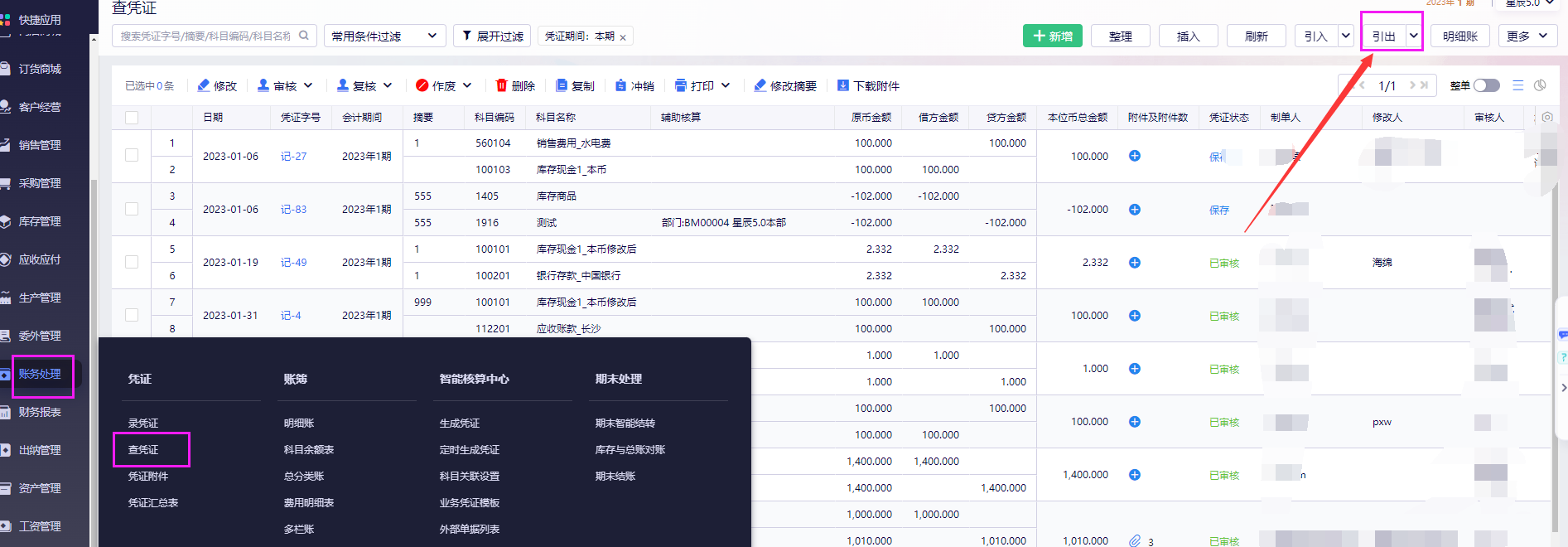Open the 常用条件过滤 dropdown
1568x547 pixels.
(384, 36)
